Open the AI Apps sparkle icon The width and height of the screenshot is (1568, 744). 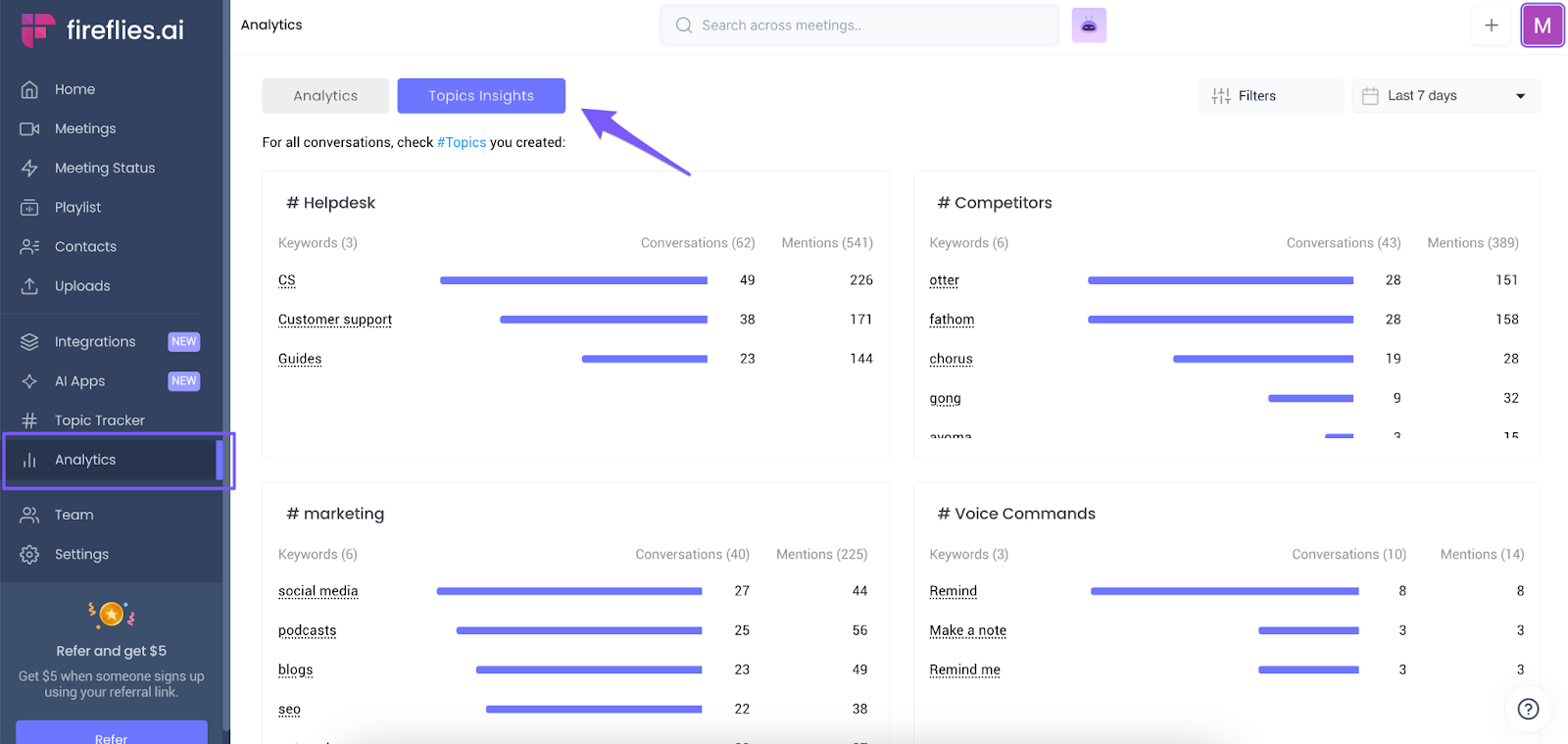tap(29, 380)
